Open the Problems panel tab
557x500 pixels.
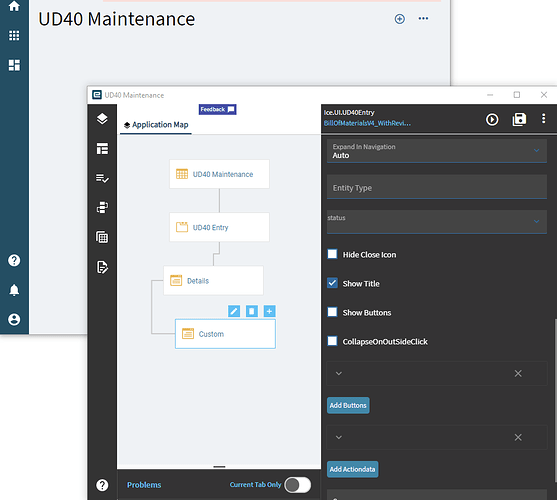tap(144, 485)
